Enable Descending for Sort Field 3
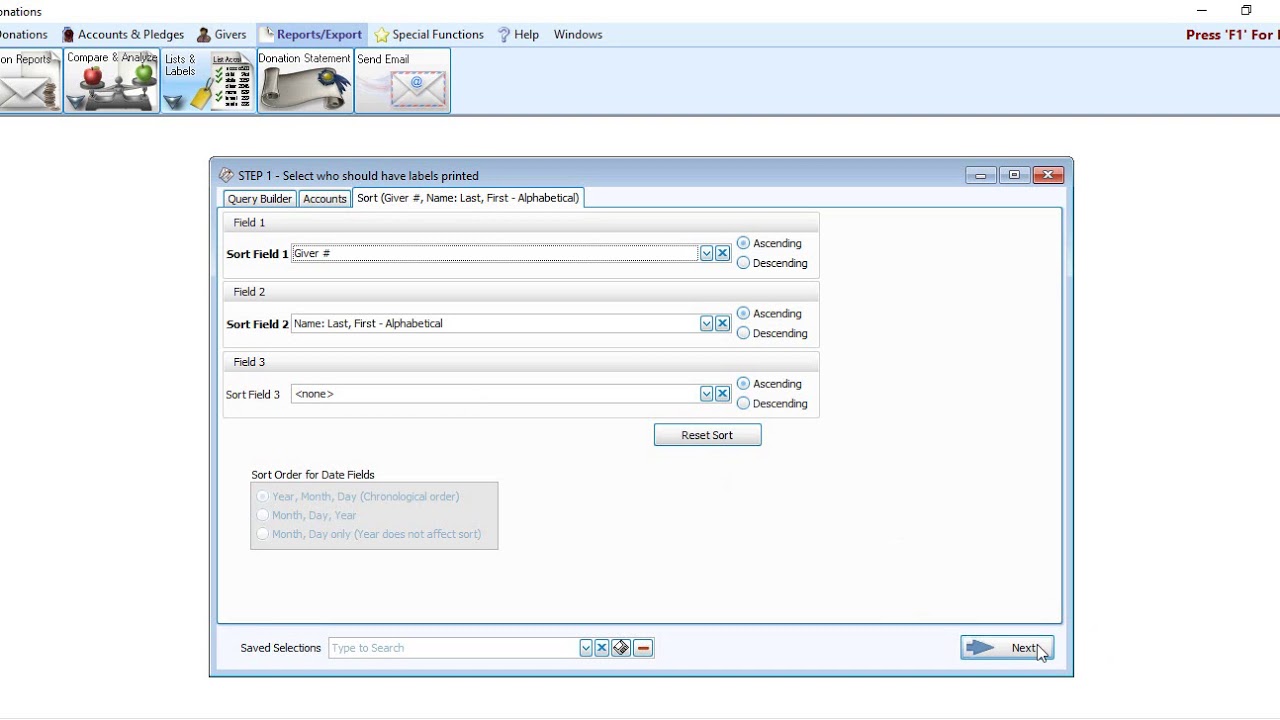This screenshot has height=720, width=1280. [743, 403]
